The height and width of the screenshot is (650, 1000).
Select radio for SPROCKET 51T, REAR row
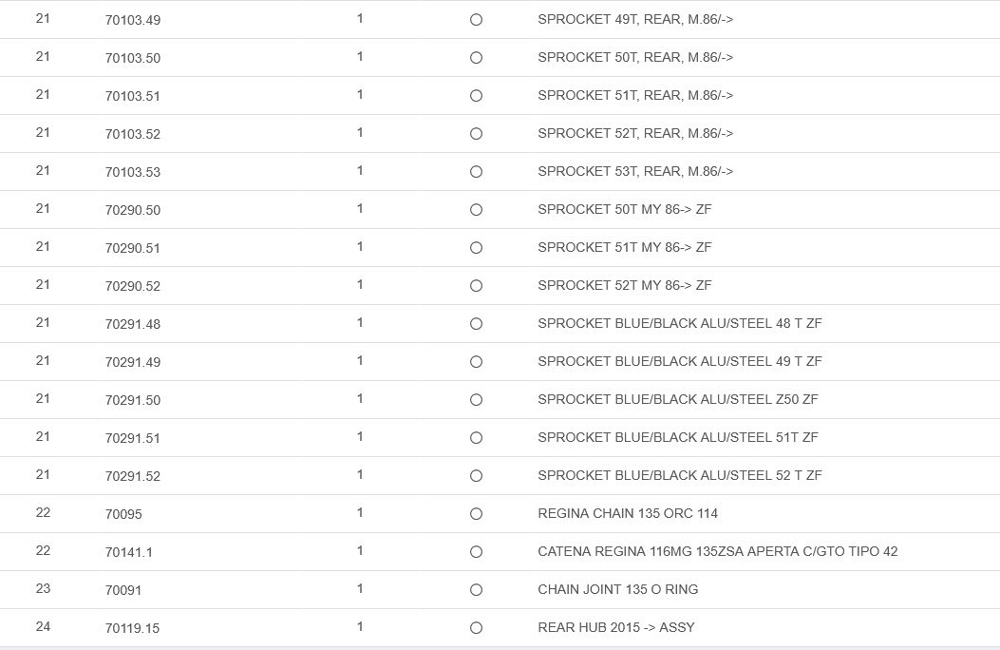click(476, 96)
